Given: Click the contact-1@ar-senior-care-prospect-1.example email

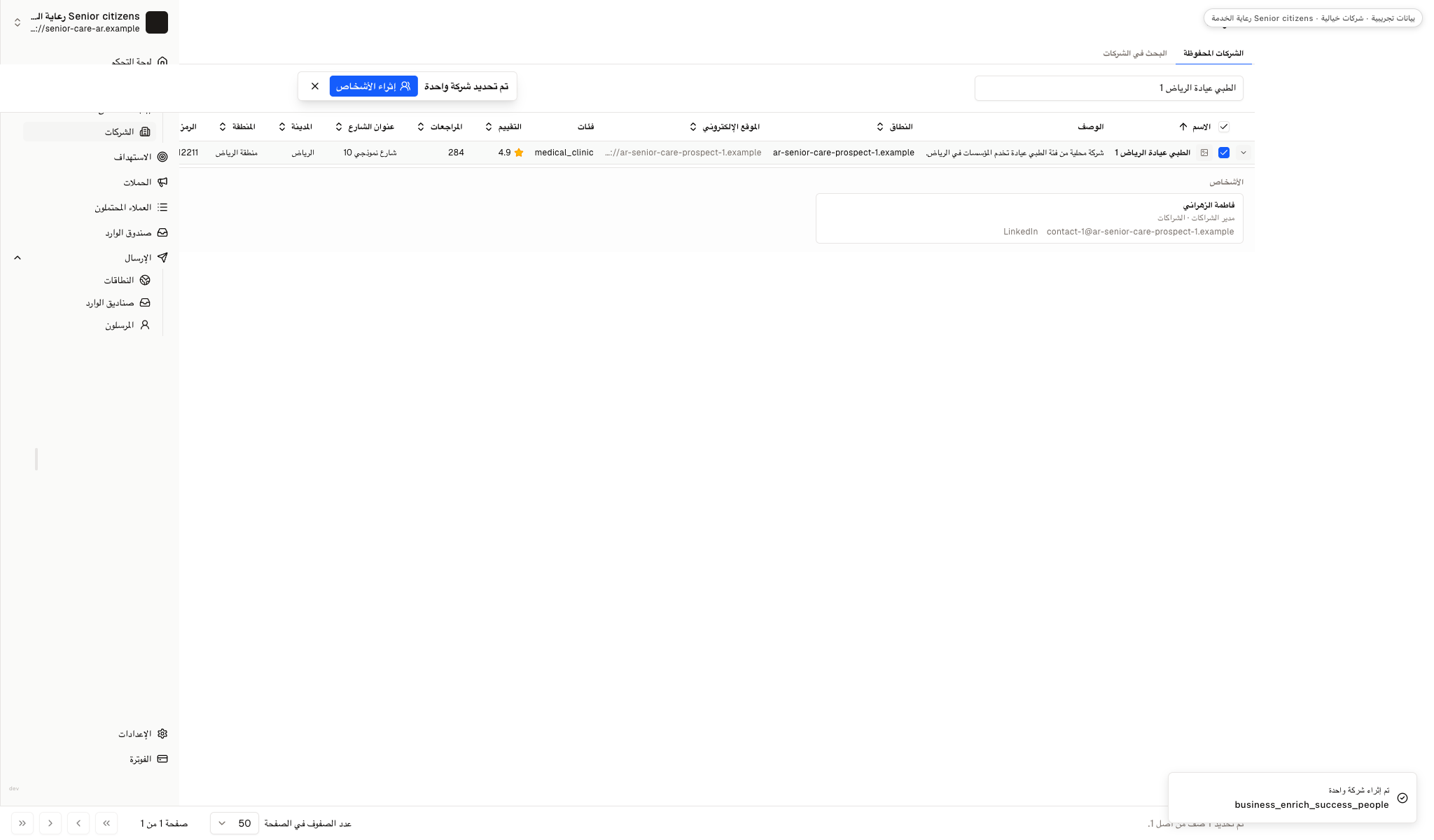Looking at the screenshot, I should [x=1140, y=232].
